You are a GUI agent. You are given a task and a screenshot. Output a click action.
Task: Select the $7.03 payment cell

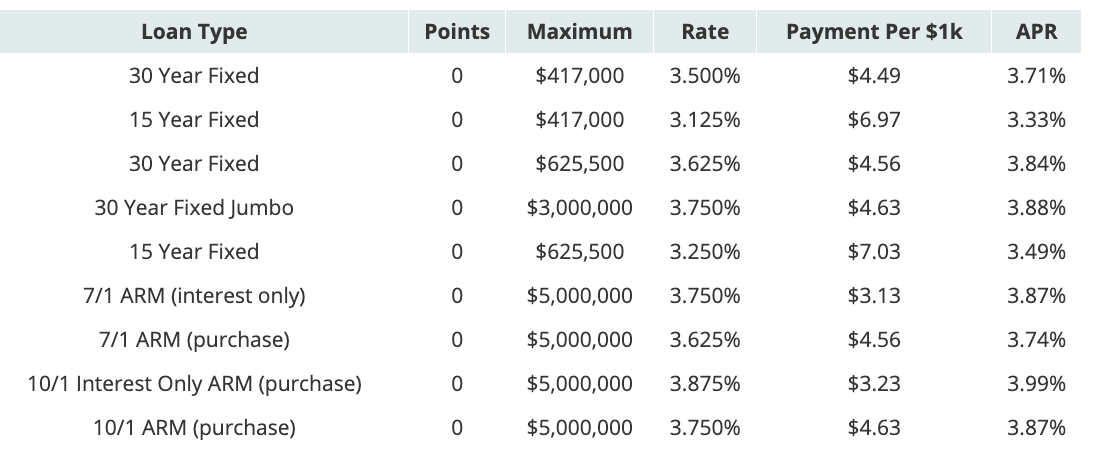pyautogui.click(x=874, y=252)
